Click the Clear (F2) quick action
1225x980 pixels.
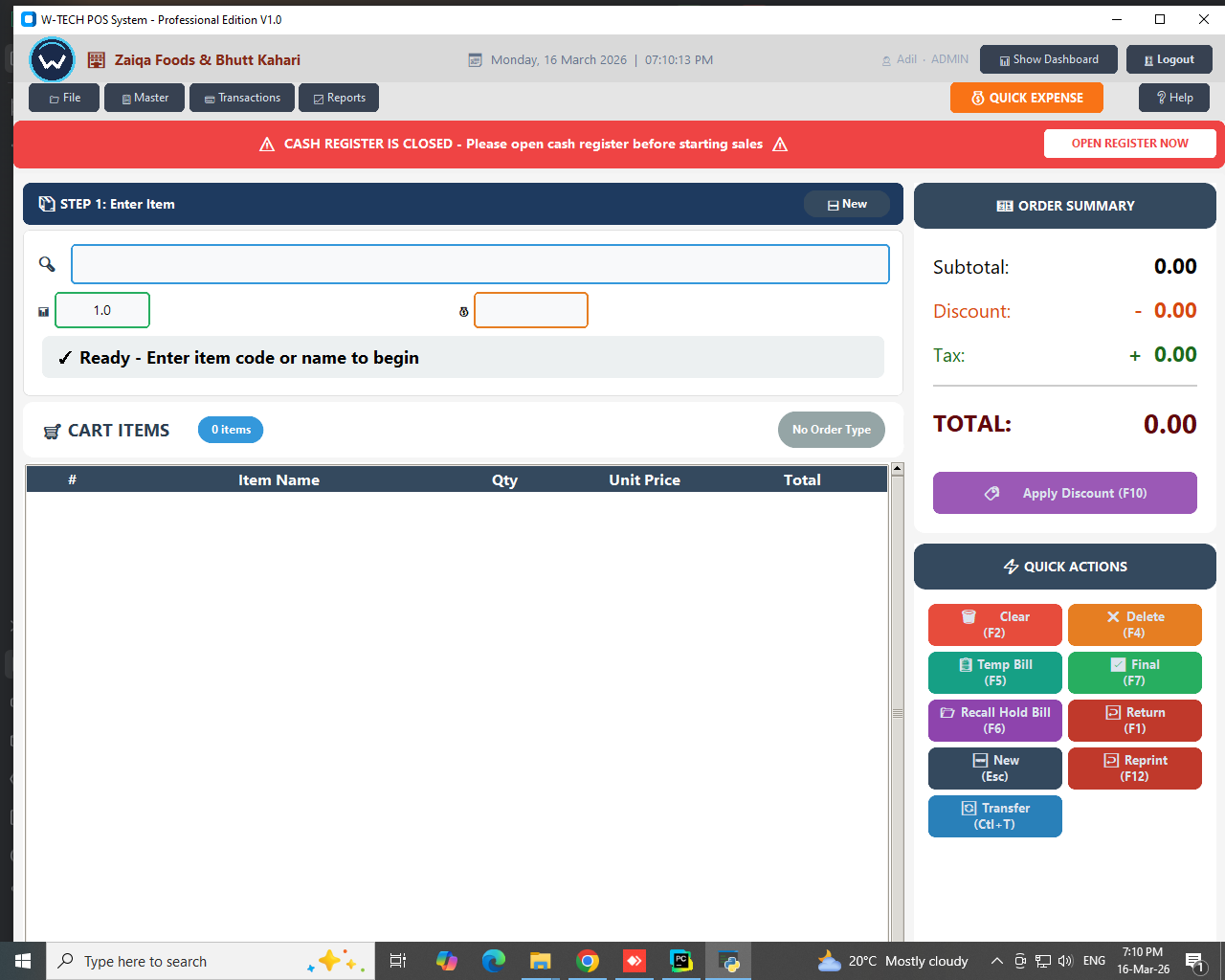pyautogui.click(x=995, y=625)
